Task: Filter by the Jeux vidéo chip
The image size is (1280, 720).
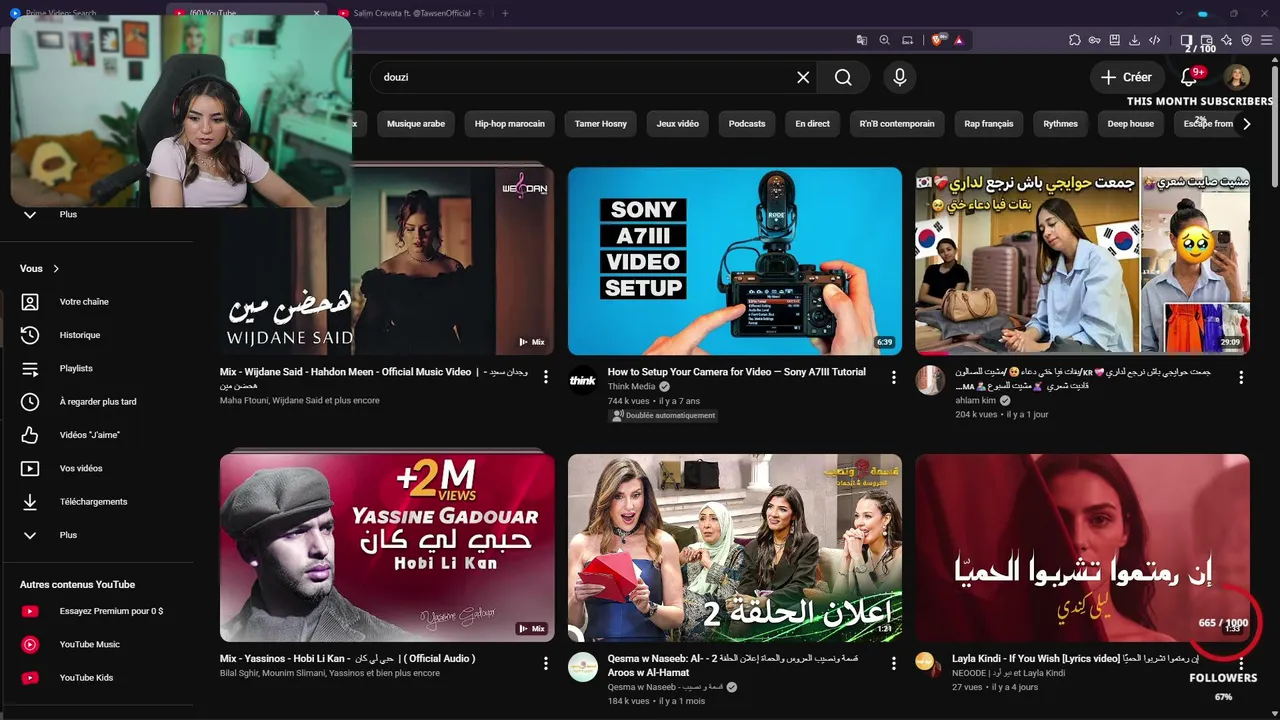Action: [678, 124]
